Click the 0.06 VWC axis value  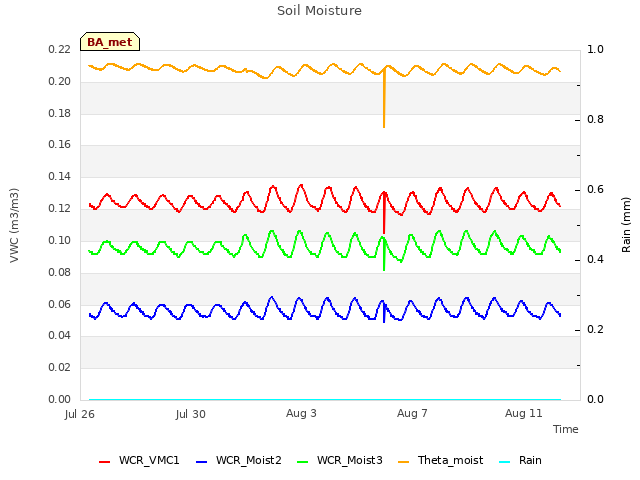point(60,304)
